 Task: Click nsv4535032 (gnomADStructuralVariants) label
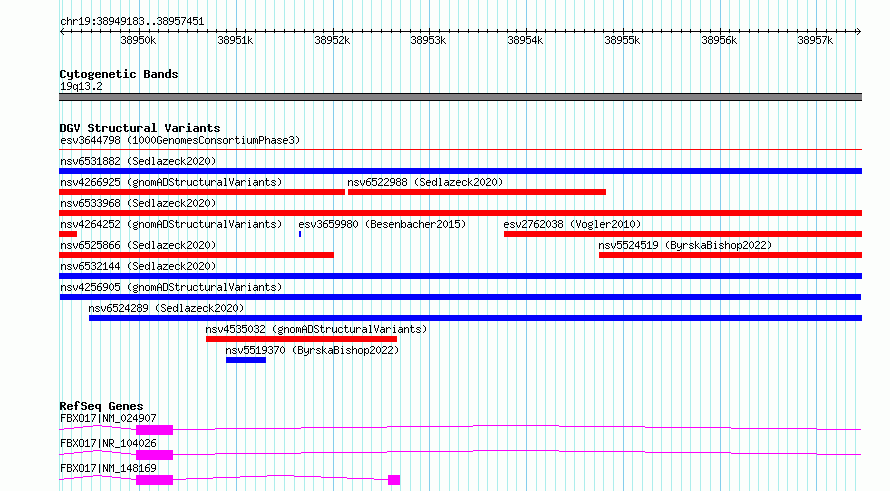(316, 329)
